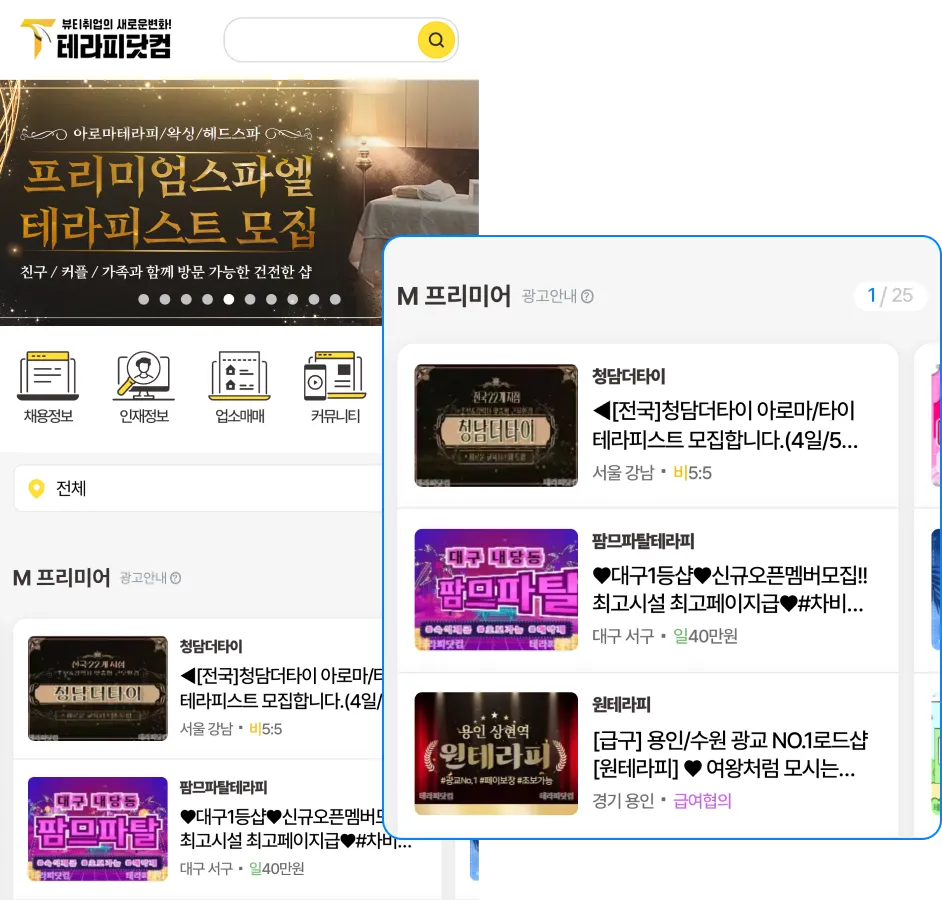The image size is (942, 900).
Task: Click 광고안내 help icon in left panel
Action: tap(175, 578)
